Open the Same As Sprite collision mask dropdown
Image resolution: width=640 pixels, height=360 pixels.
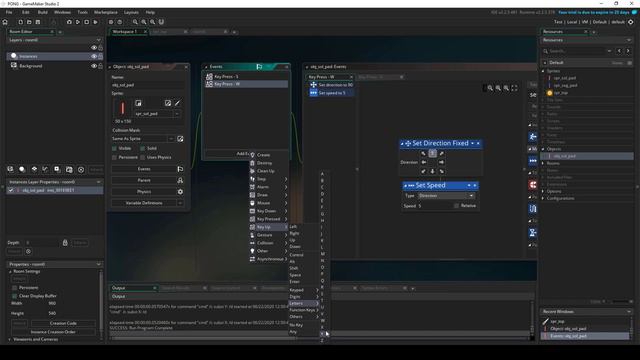point(171,139)
